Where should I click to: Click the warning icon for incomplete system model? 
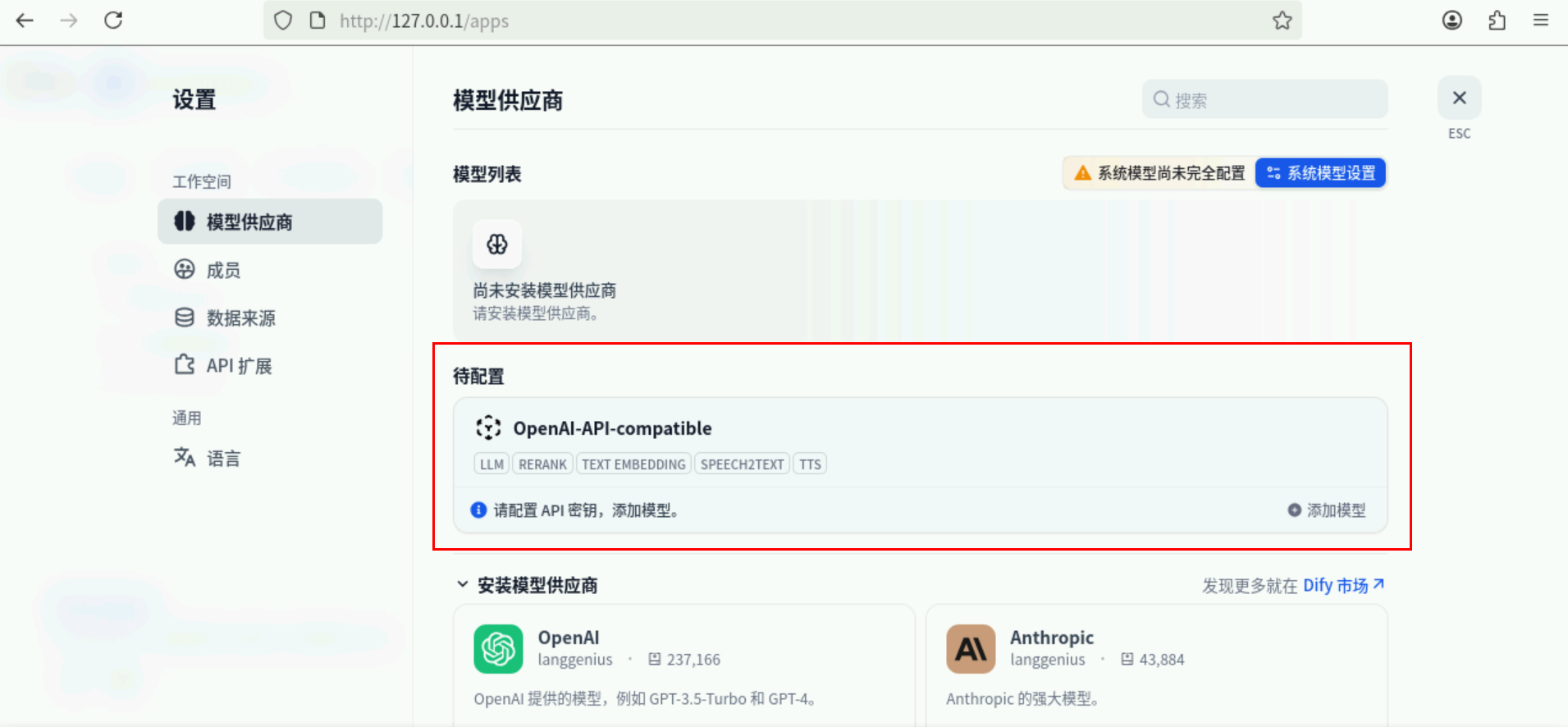(1082, 173)
